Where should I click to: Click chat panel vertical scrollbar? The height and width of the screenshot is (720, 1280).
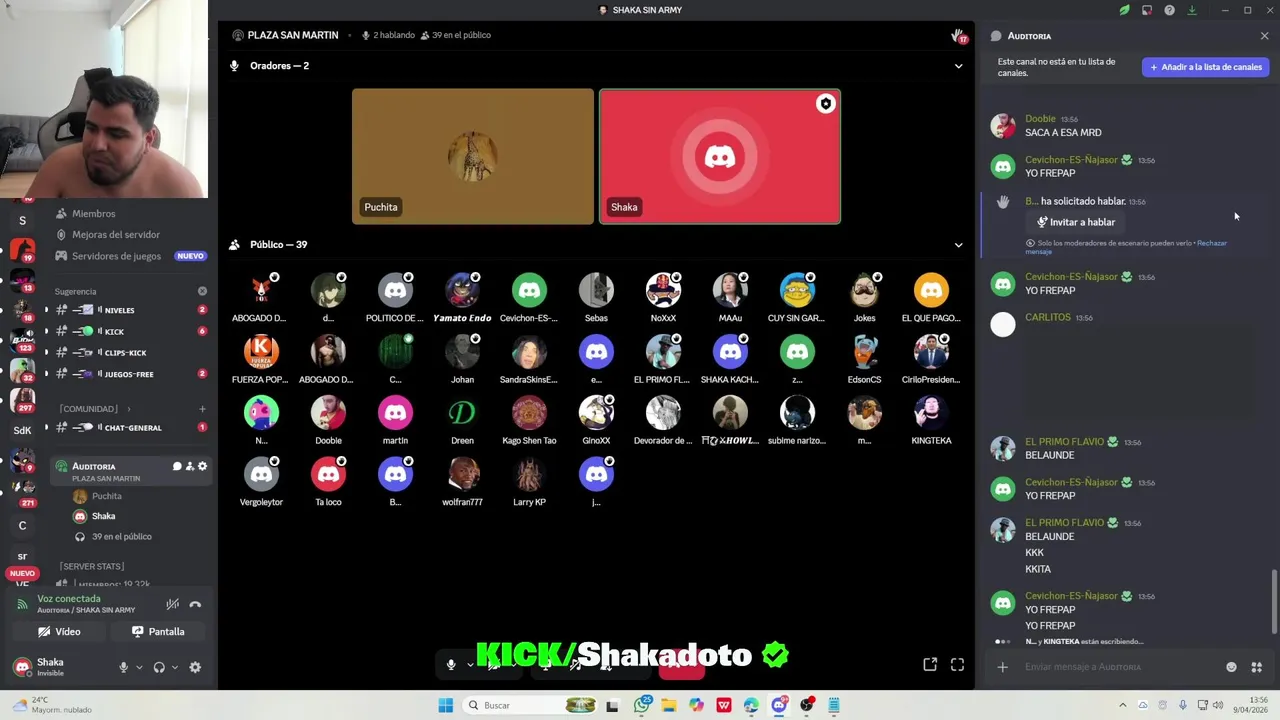tap(1274, 601)
